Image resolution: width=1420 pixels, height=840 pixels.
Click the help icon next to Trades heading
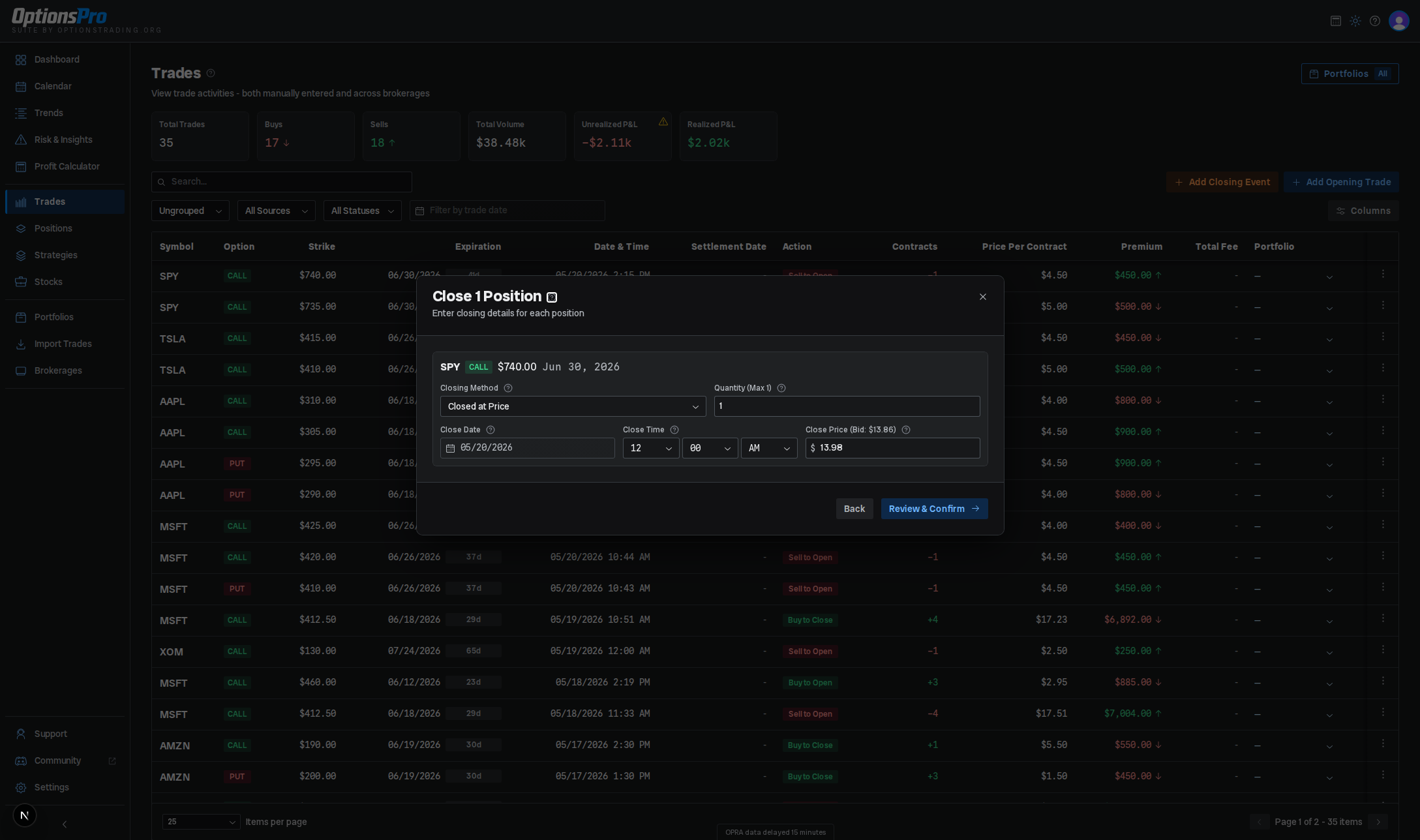(211, 73)
